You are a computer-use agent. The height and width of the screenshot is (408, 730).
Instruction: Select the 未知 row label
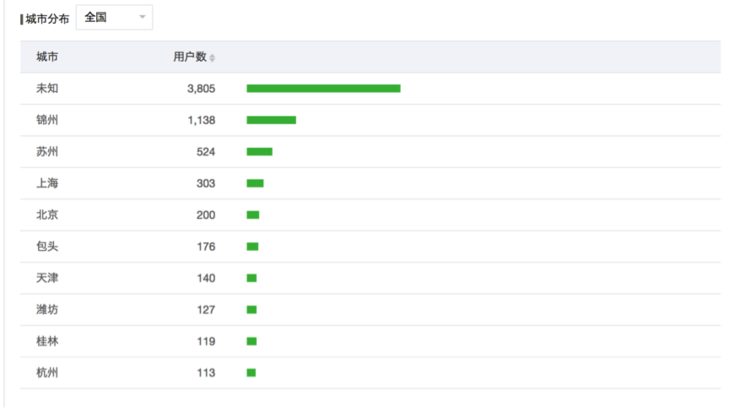coord(47,88)
